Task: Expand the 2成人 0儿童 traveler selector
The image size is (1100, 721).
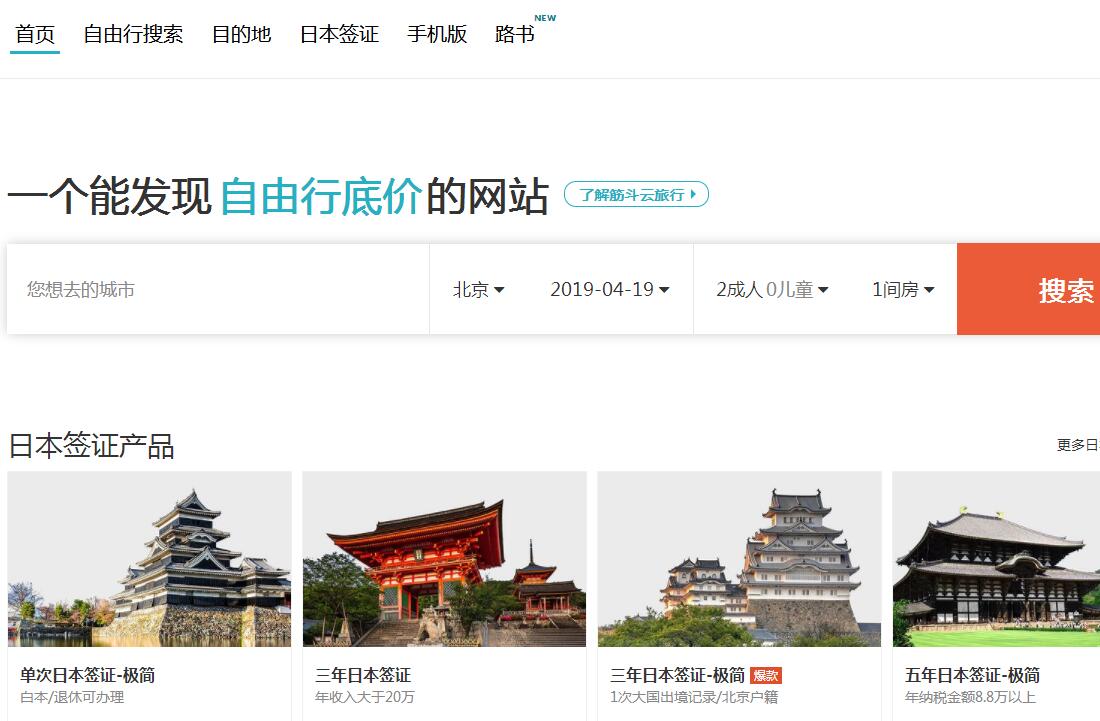Action: (x=772, y=289)
